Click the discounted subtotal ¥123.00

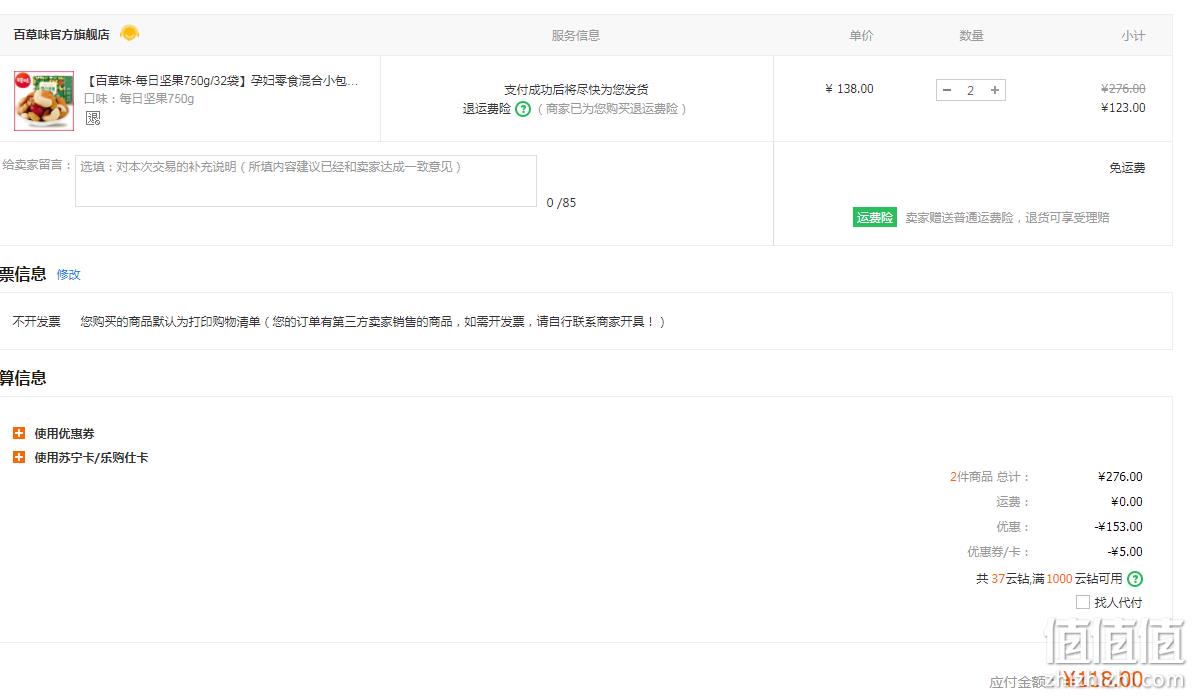tap(1123, 108)
